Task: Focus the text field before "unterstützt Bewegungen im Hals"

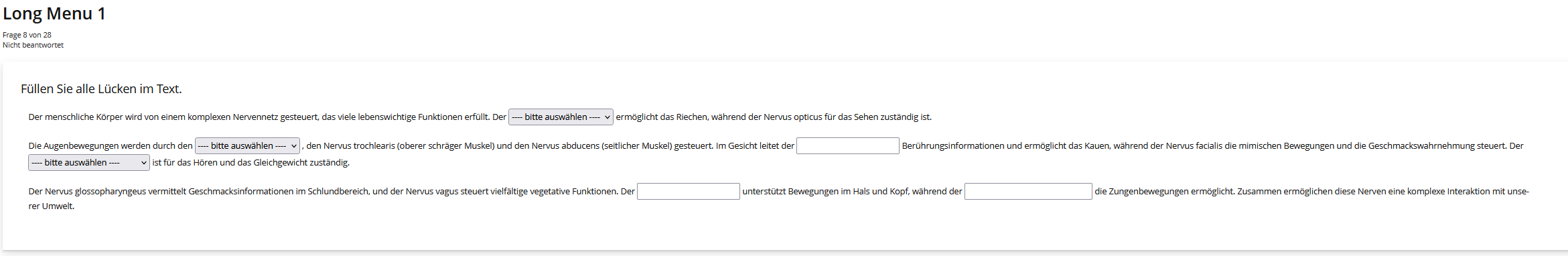Action: [689, 192]
